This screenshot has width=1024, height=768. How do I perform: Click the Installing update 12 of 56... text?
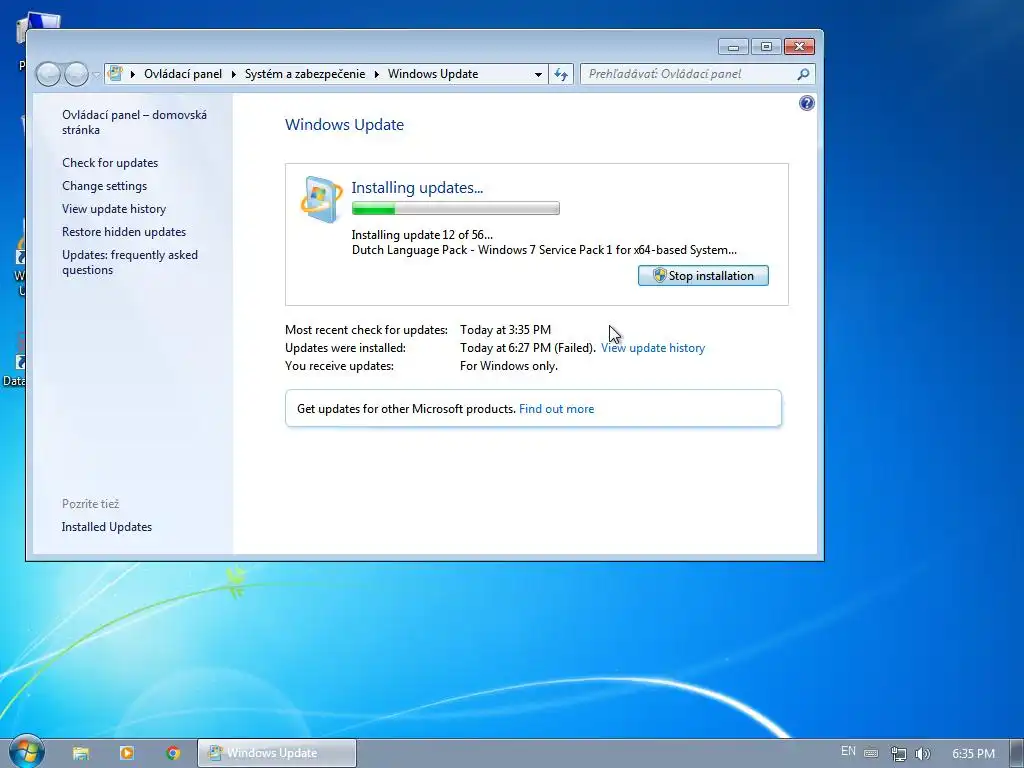(x=422, y=234)
